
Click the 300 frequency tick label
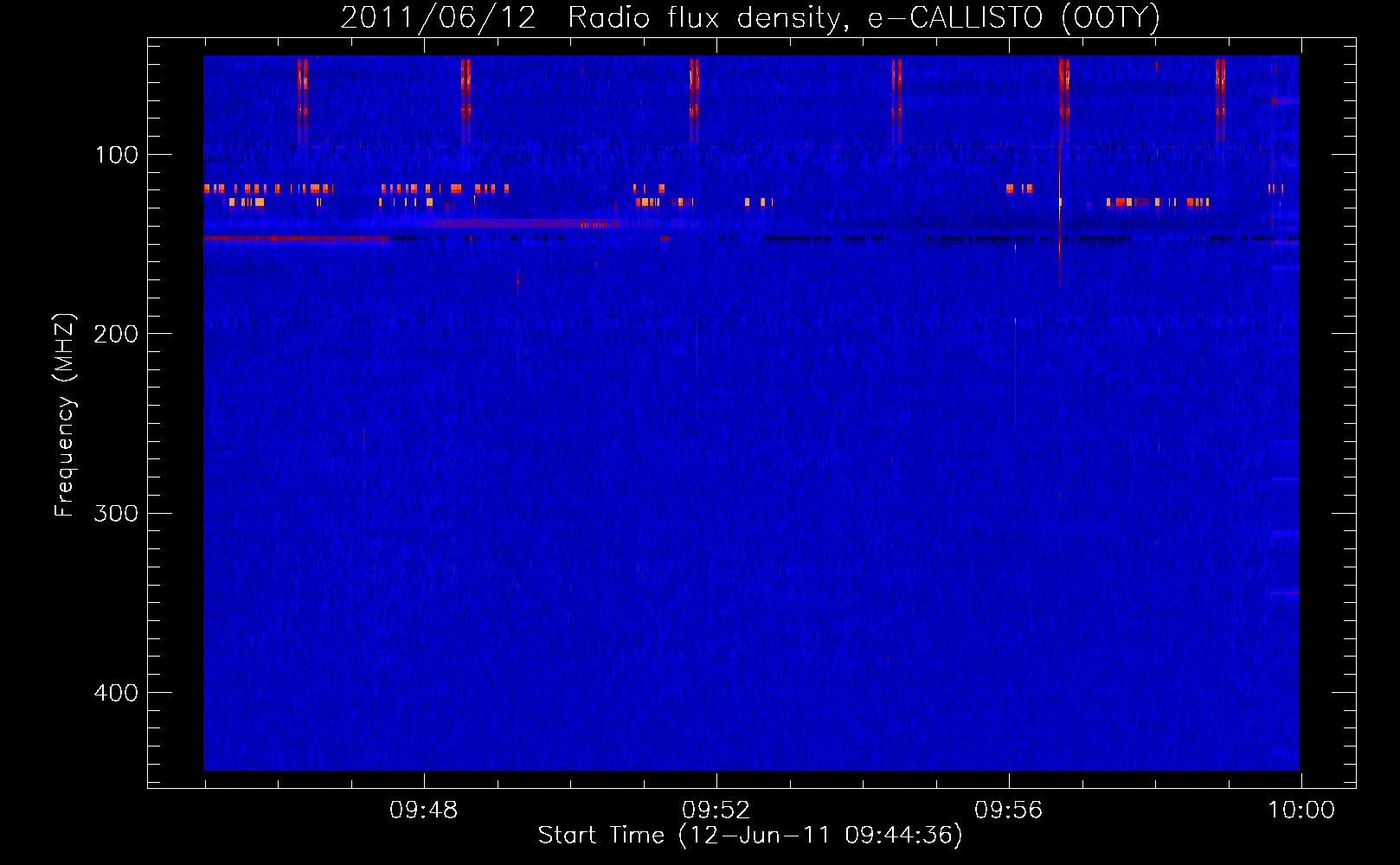coord(116,513)
